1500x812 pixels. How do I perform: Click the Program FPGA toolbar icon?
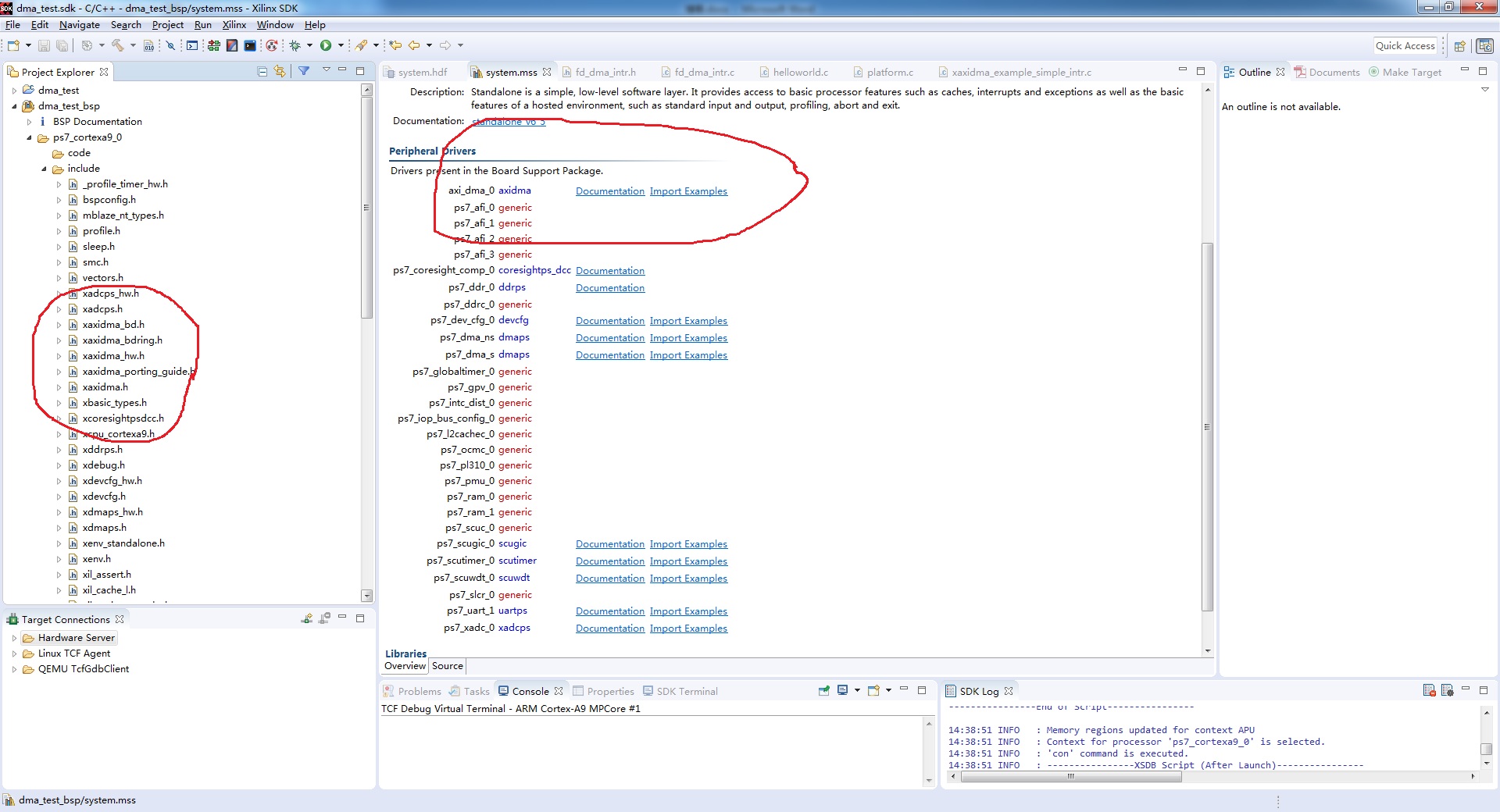[213, 45]
